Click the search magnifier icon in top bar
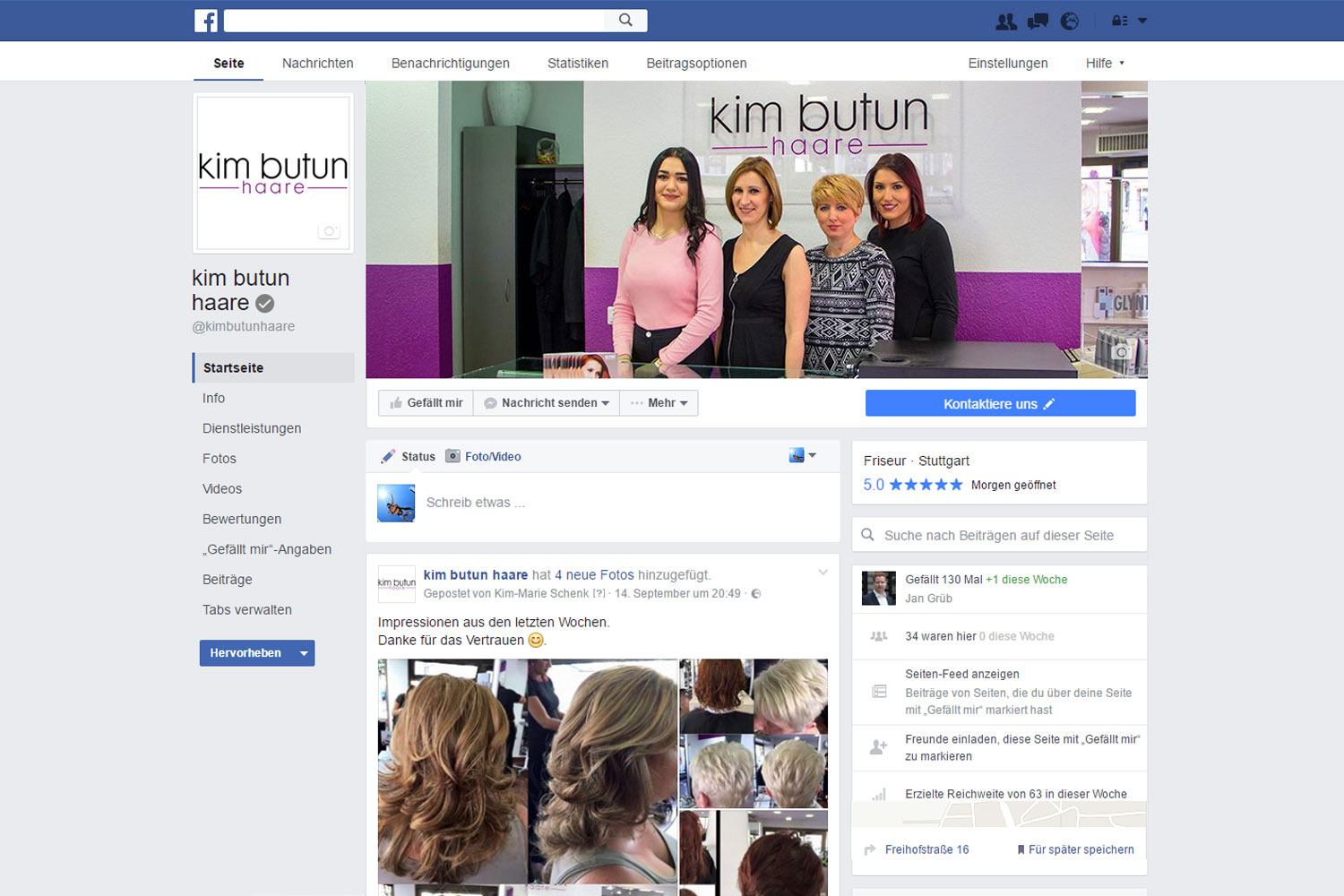Image resolution: width=1344 pixels, height=896 pixels. click(x=625, y=20)
